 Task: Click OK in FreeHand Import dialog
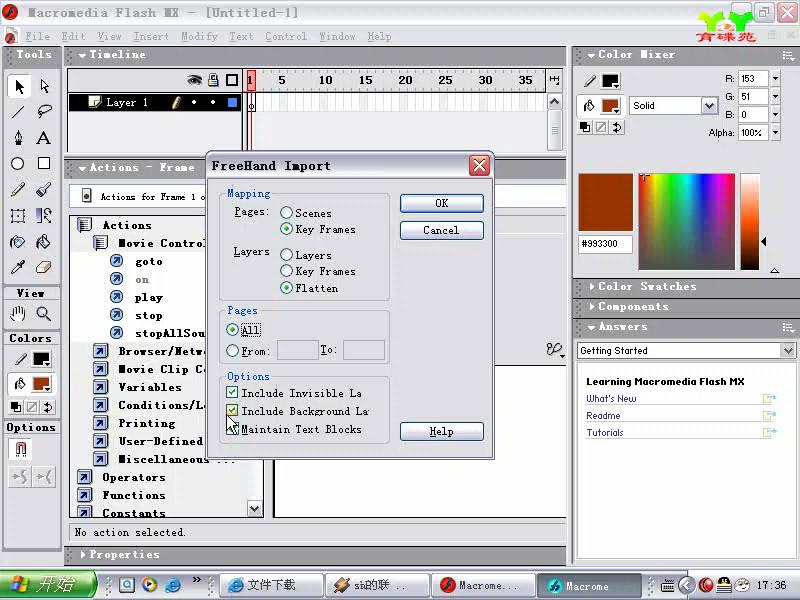pyautogui.click(x=442, y=203)
